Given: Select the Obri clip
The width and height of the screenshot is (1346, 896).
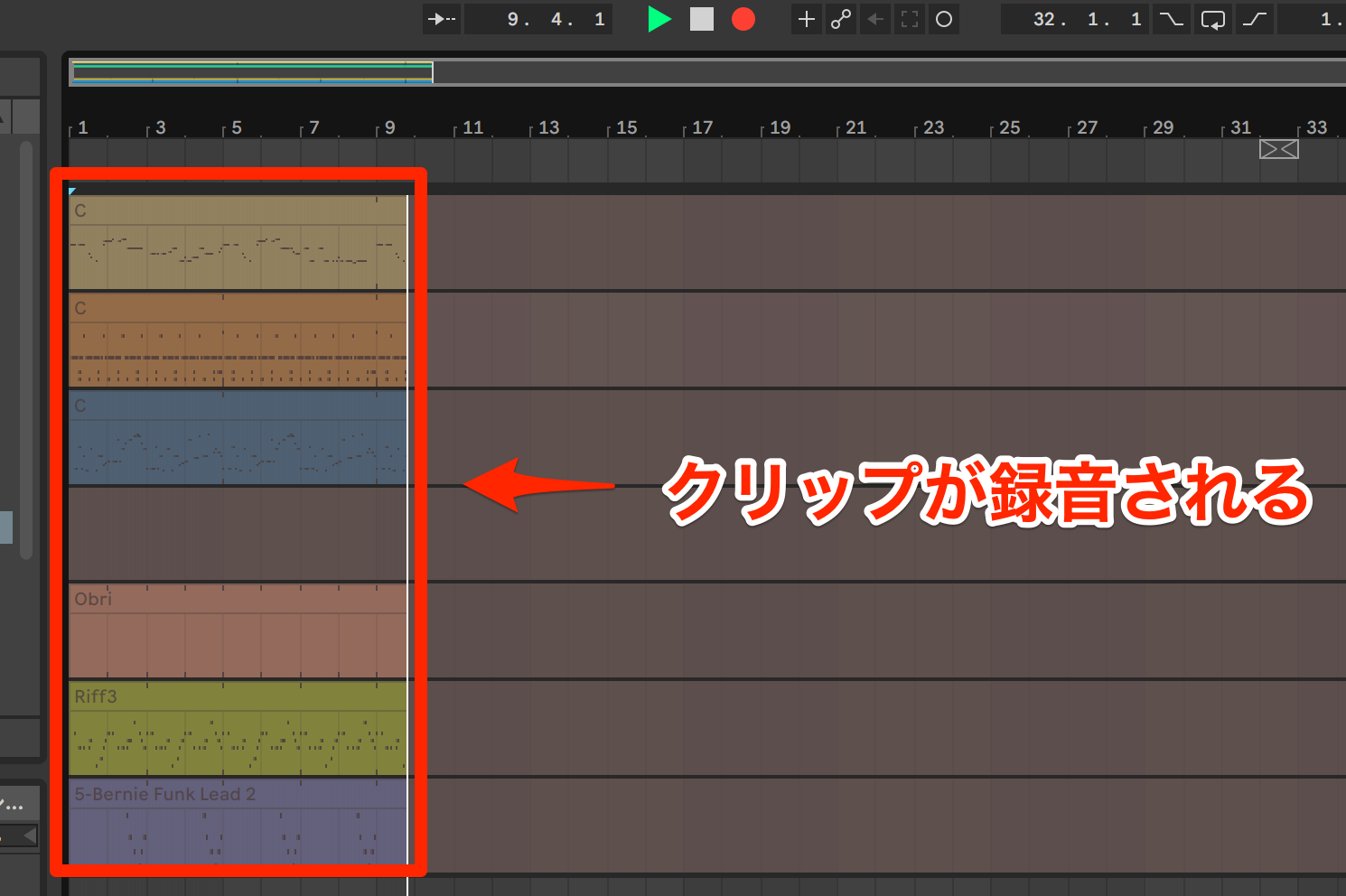Looking at the screenshot, I should (238, 631).
